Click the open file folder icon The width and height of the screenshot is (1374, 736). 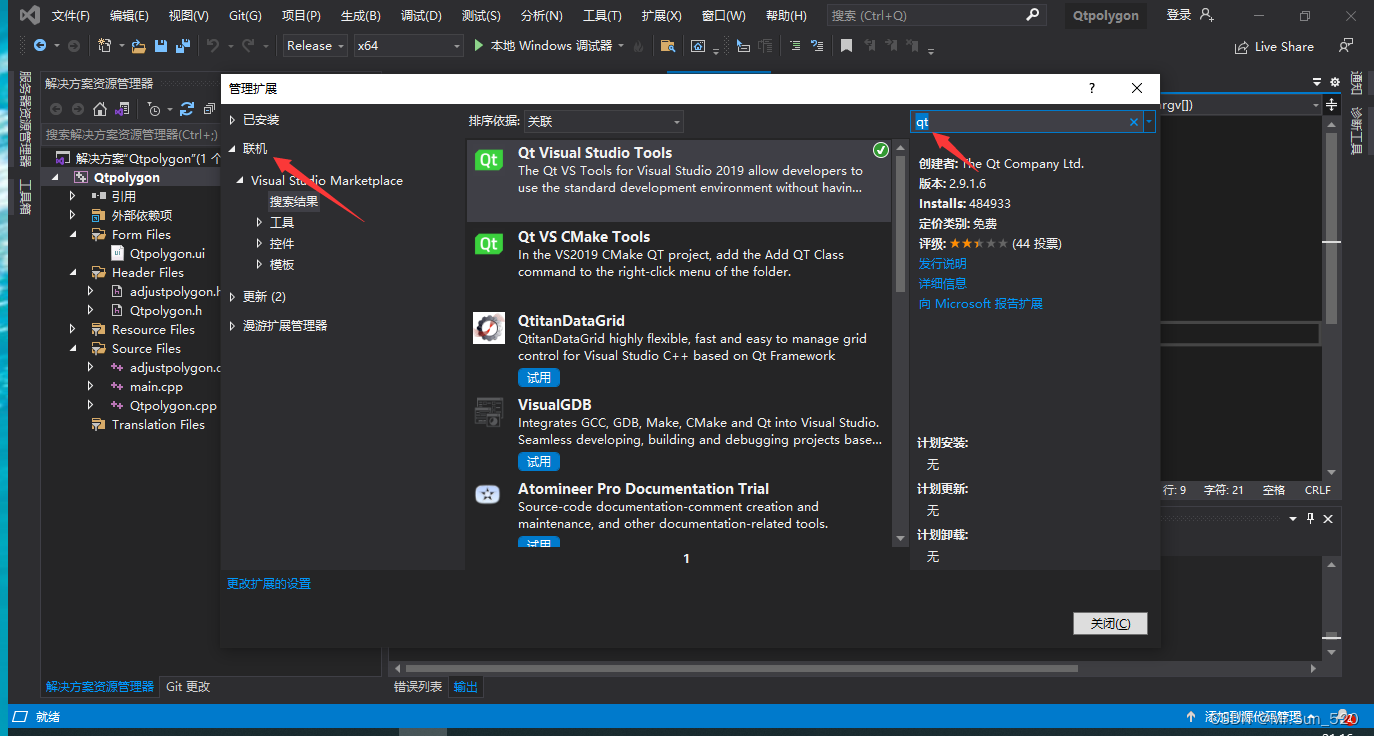(x=138, y=46)
